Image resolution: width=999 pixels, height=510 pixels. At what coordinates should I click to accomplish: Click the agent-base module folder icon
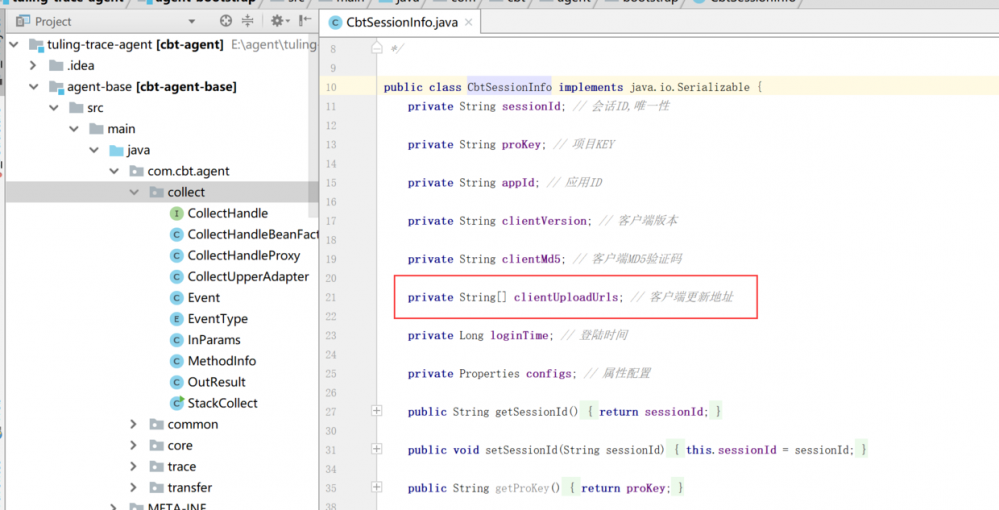pyautogui.click(x=56, y=87)
